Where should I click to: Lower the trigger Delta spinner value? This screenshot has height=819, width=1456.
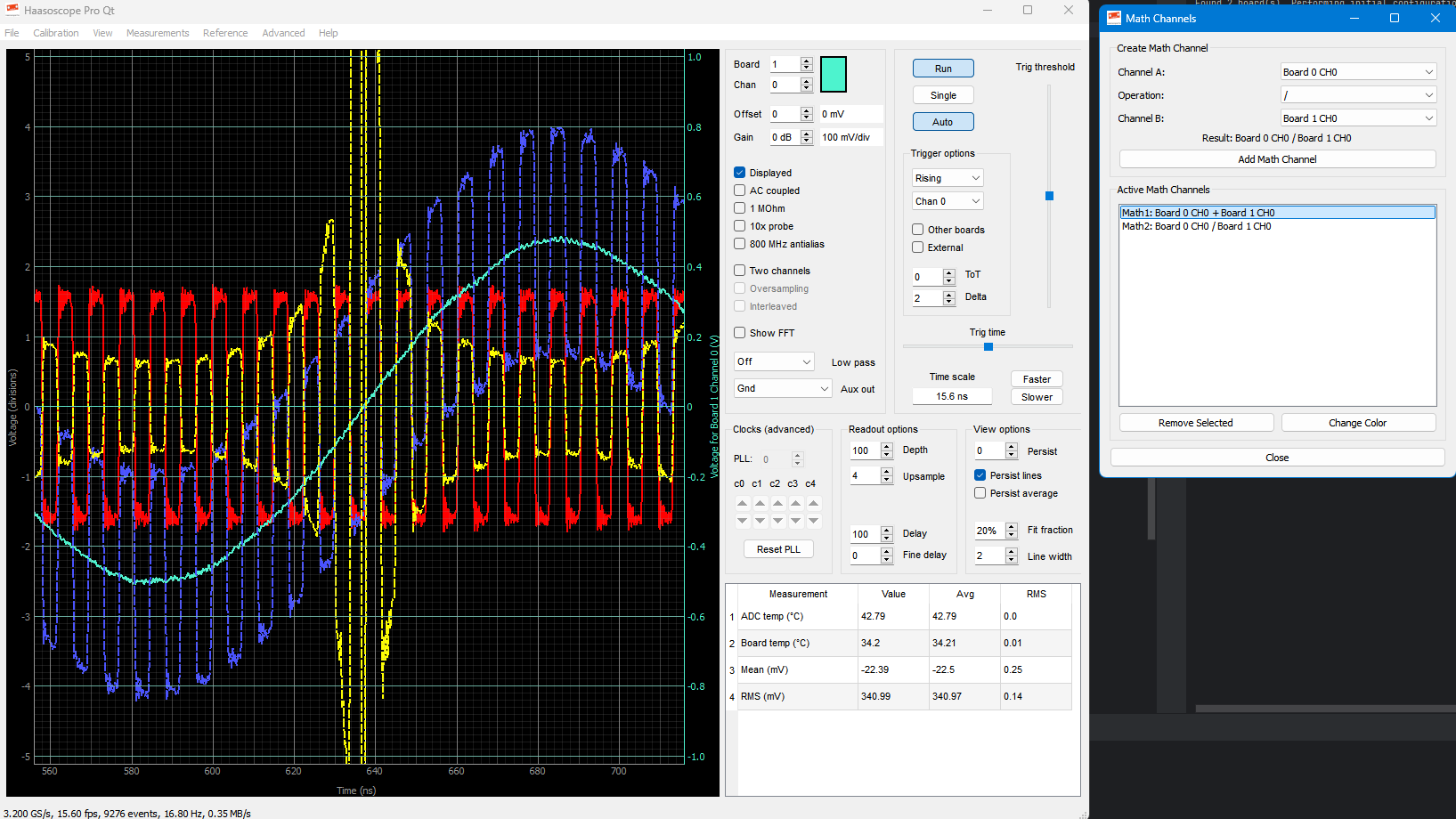click(948, 302)
